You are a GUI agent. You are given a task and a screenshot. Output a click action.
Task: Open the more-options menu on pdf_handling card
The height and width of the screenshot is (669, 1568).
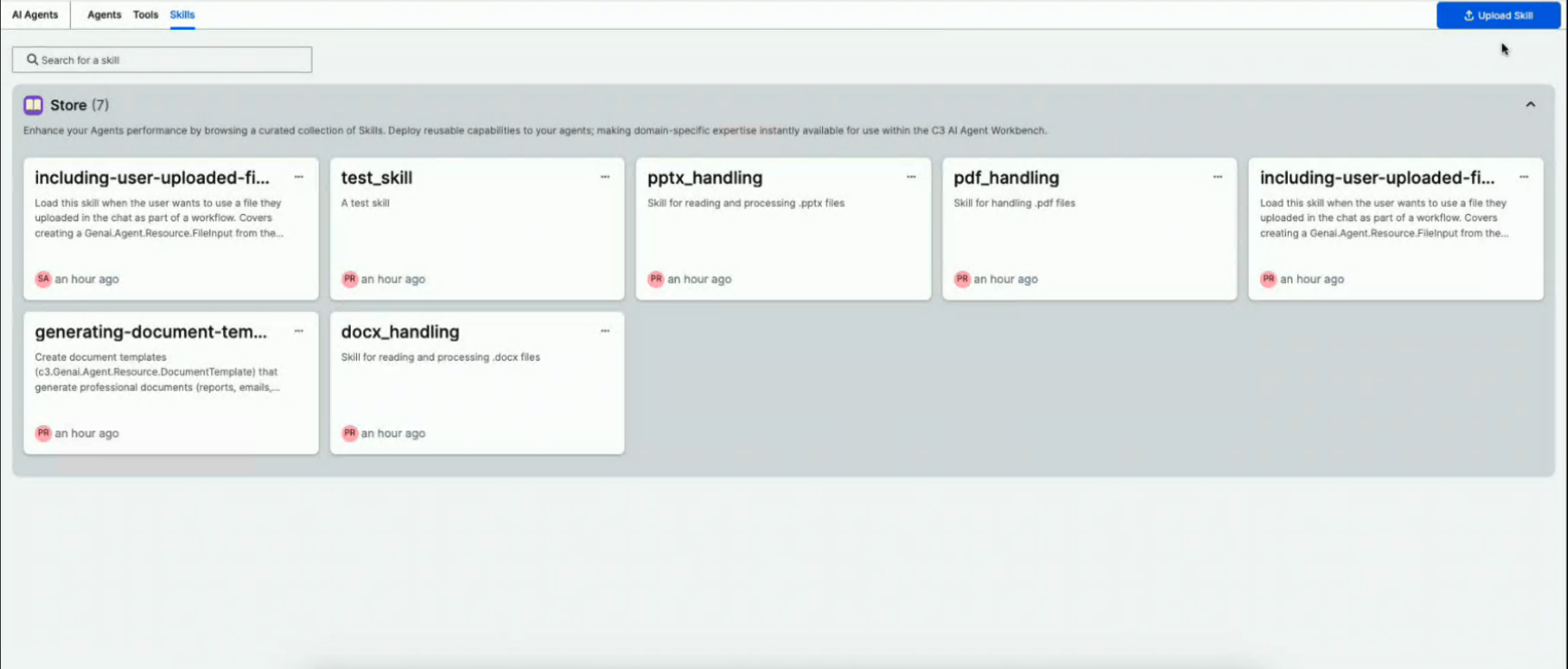[x=1217, y=177]
